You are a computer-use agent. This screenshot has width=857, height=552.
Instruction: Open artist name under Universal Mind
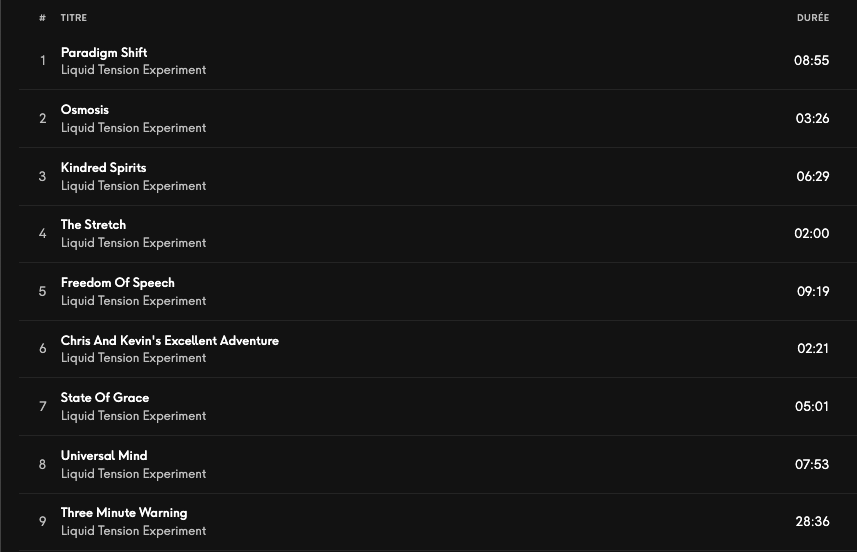(x=133, y=474)
